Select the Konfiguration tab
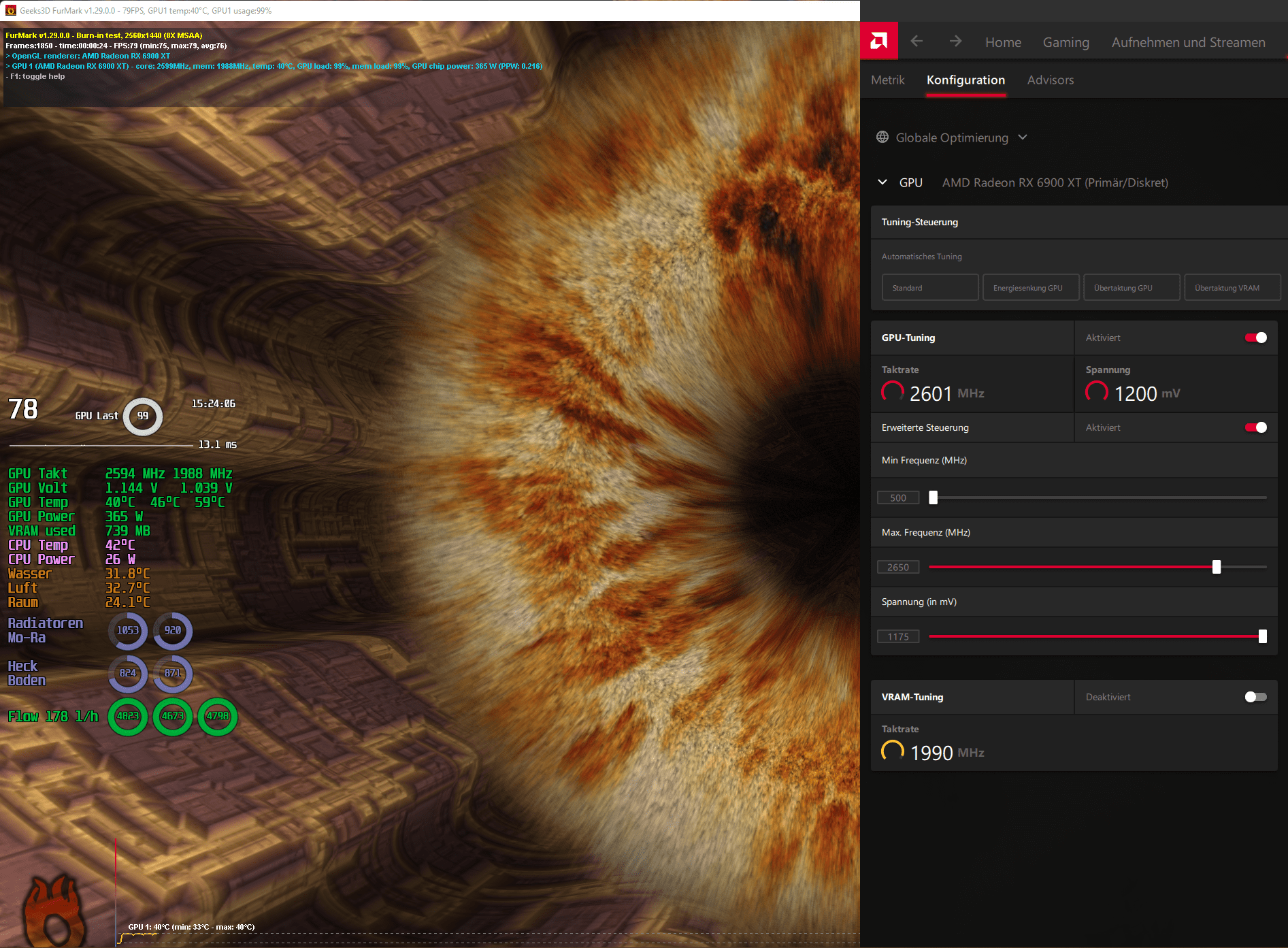 (965, 80)
